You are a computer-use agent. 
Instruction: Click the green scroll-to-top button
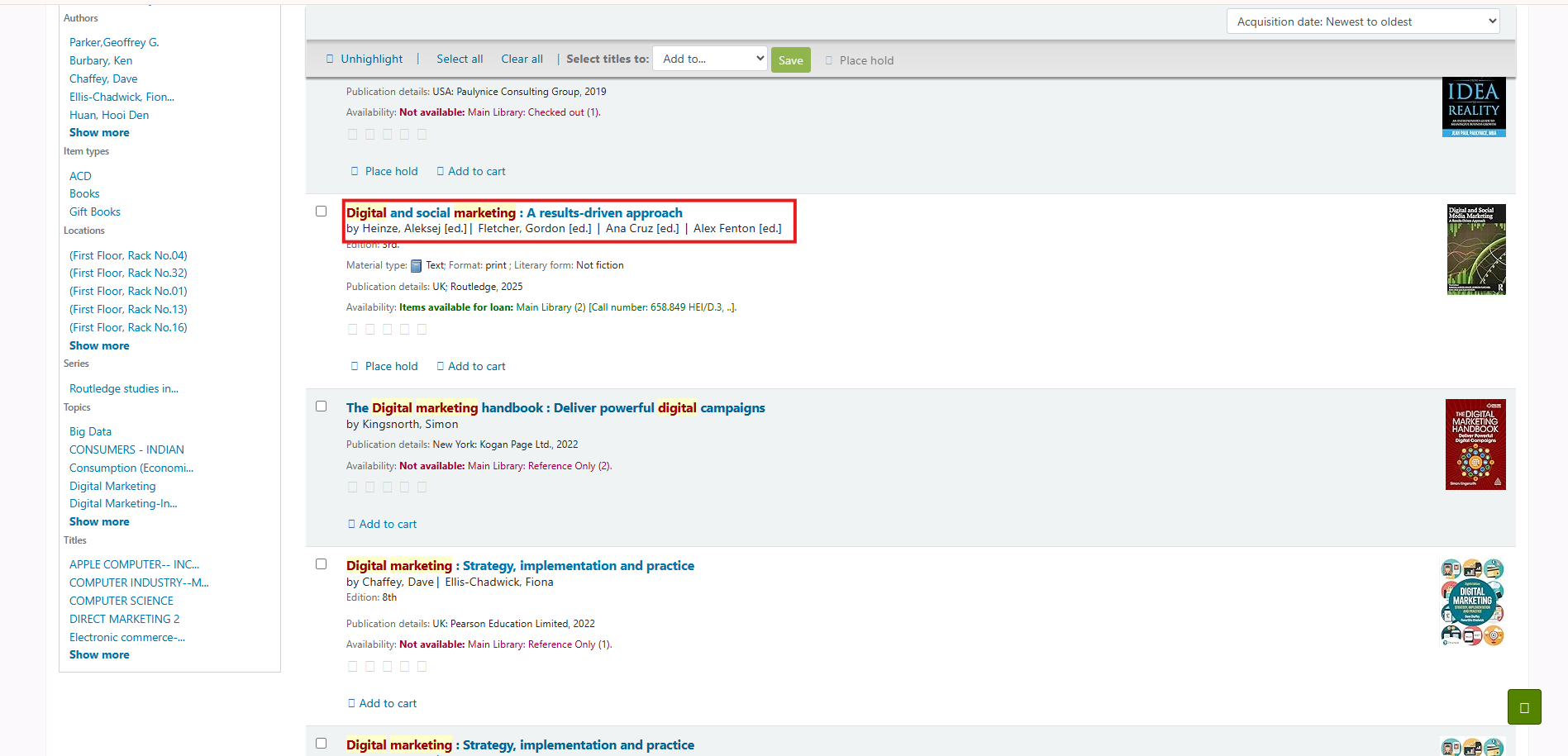[x=1523, y=707]
